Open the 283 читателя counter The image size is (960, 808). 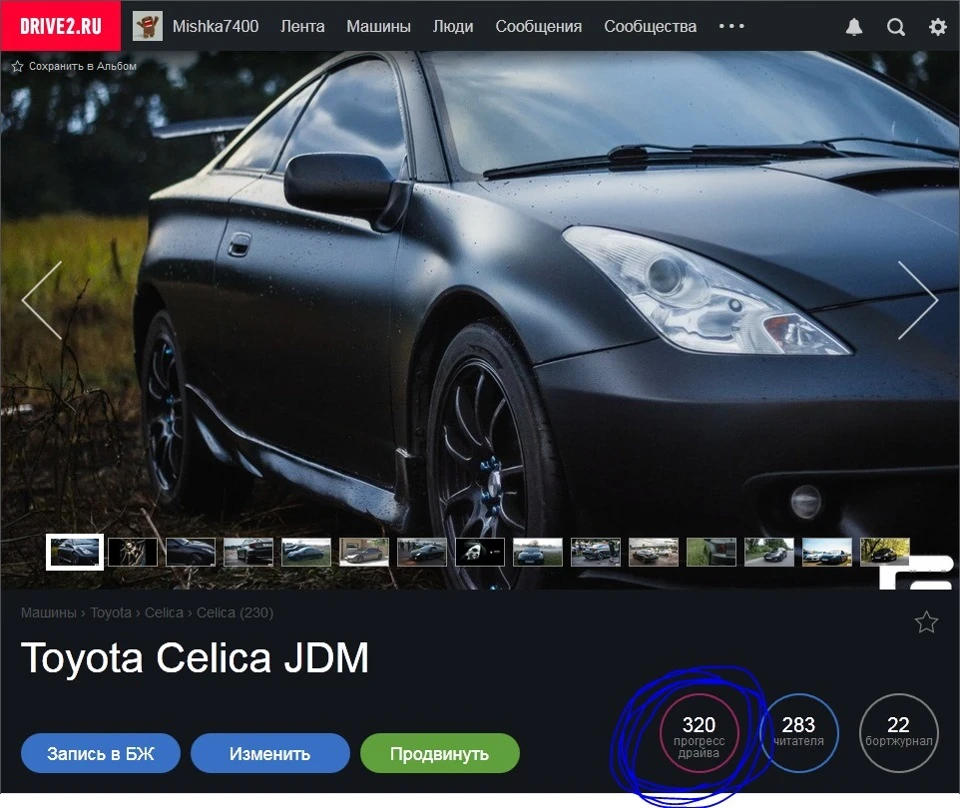[798, 733]
